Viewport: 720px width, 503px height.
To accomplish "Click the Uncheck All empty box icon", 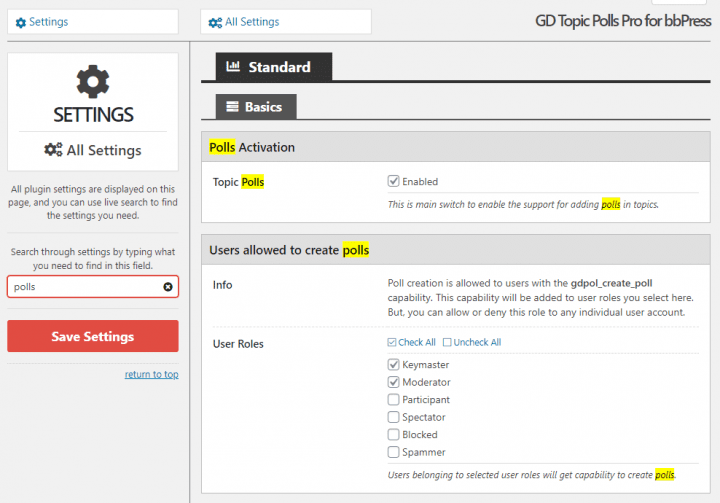I will 447,342.
